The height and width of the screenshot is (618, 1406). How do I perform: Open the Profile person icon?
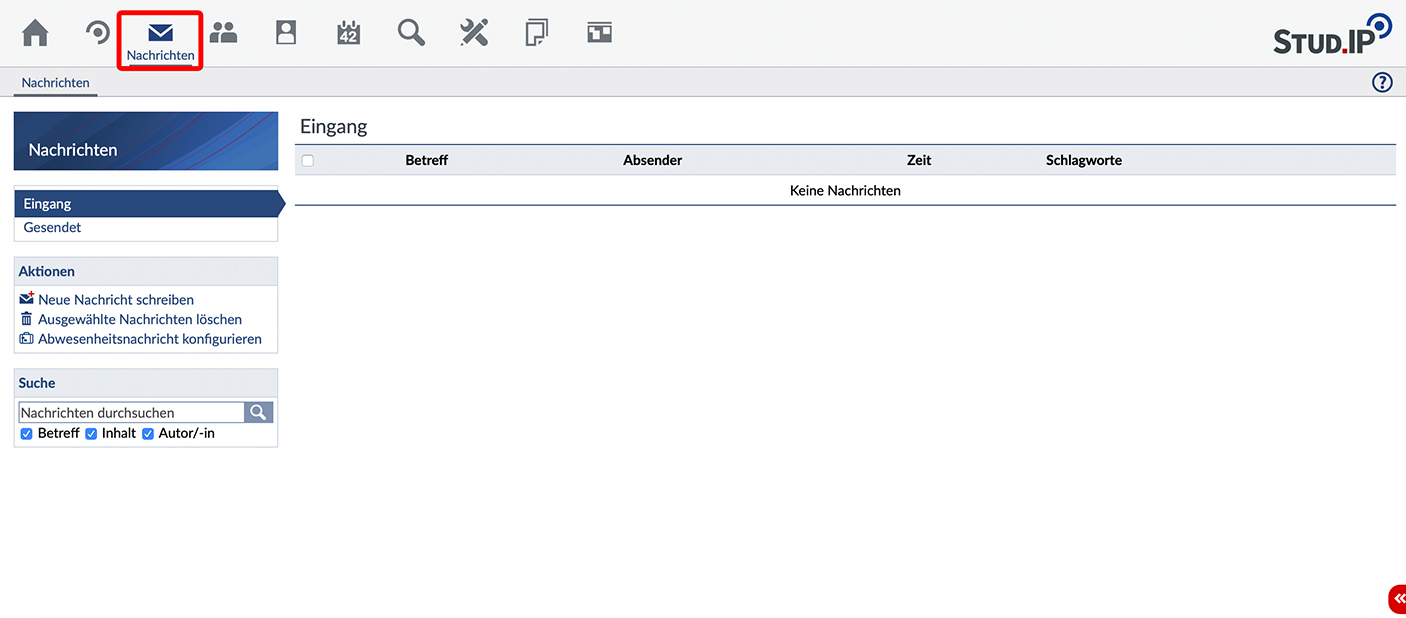click(x=286, y=33)
